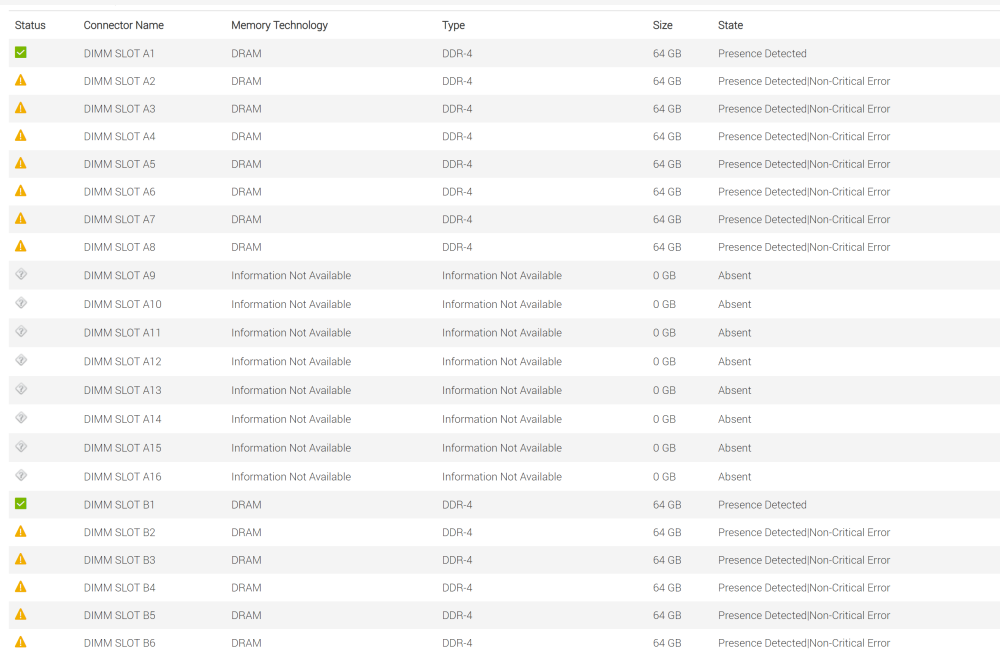Select the DIMM SLOT A12 connector name
The height and width of the screenshot is (649, 1000).
tap(122, 361)
